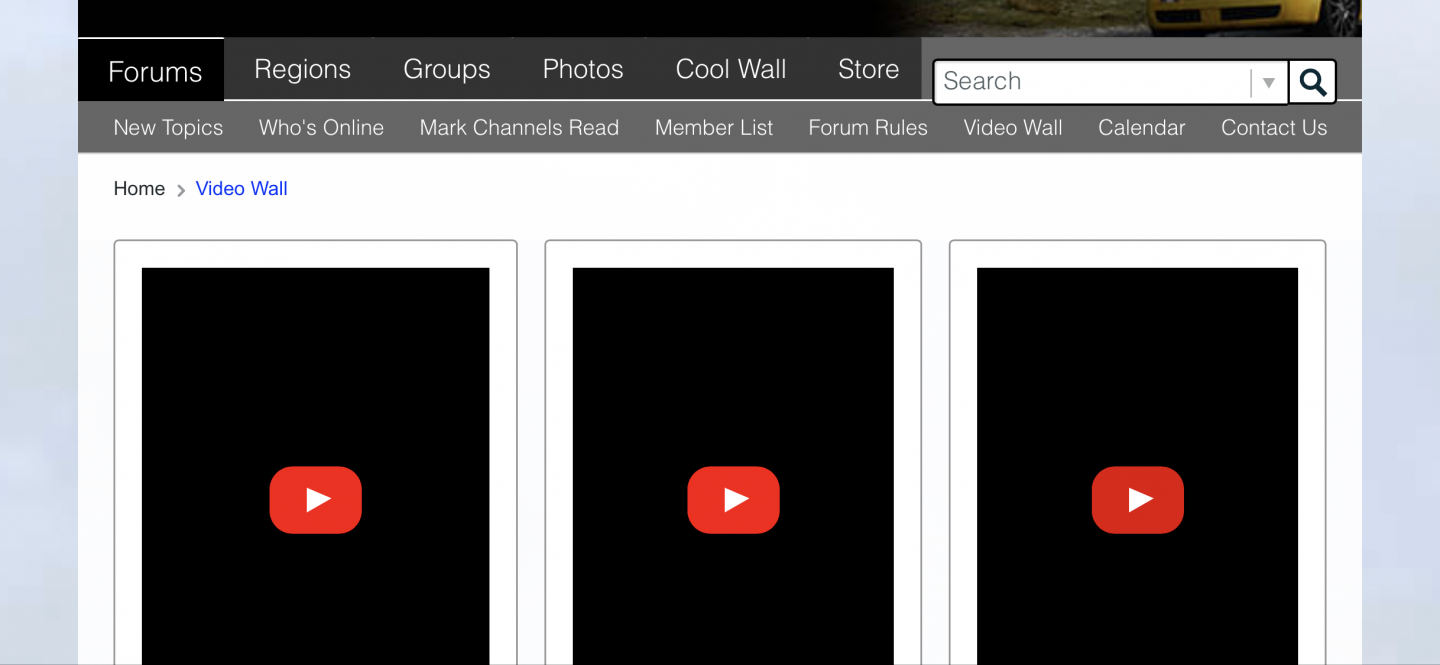Click into the Search input field
Image resolution: width=1440 pixels, height=665 pixels.
1094,82
